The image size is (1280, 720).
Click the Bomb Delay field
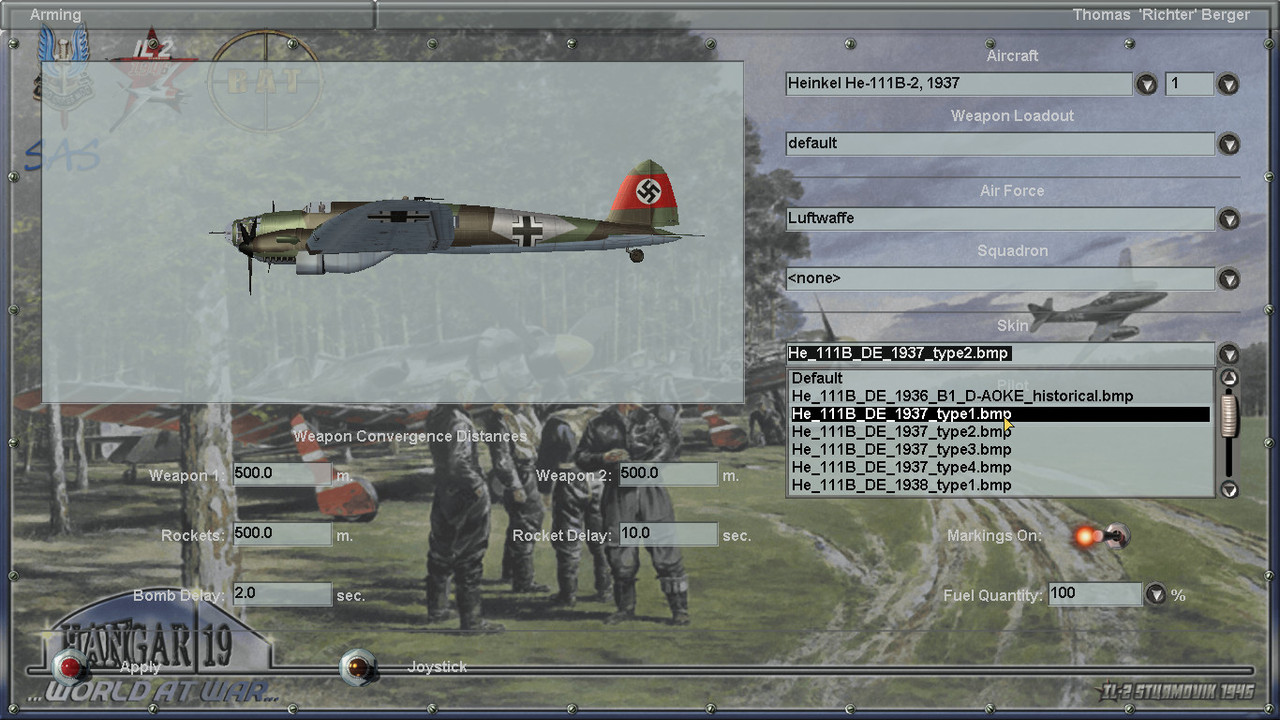point(282,594)
